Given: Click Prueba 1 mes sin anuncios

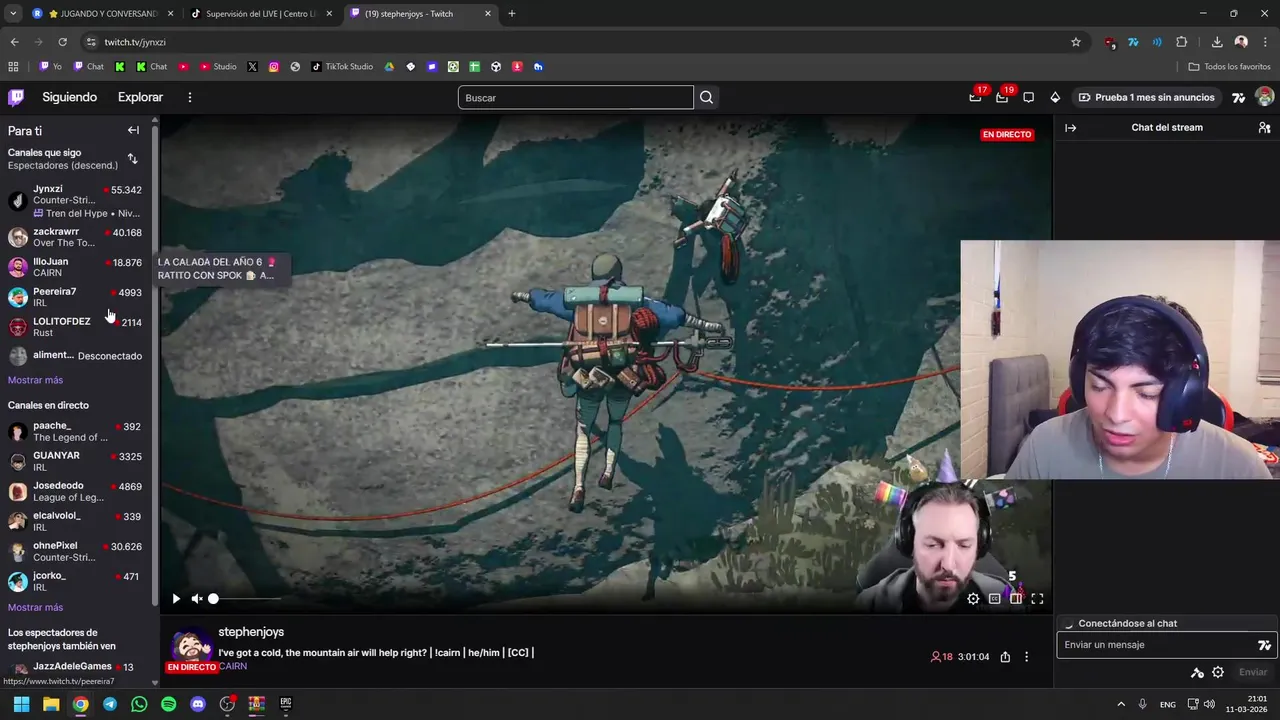Looking at the screenshot, I should (1146, 97).
